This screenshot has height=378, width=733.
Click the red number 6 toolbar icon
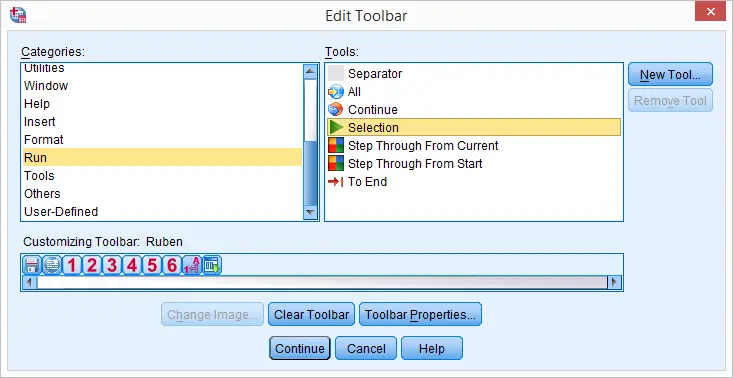point(172,265)
